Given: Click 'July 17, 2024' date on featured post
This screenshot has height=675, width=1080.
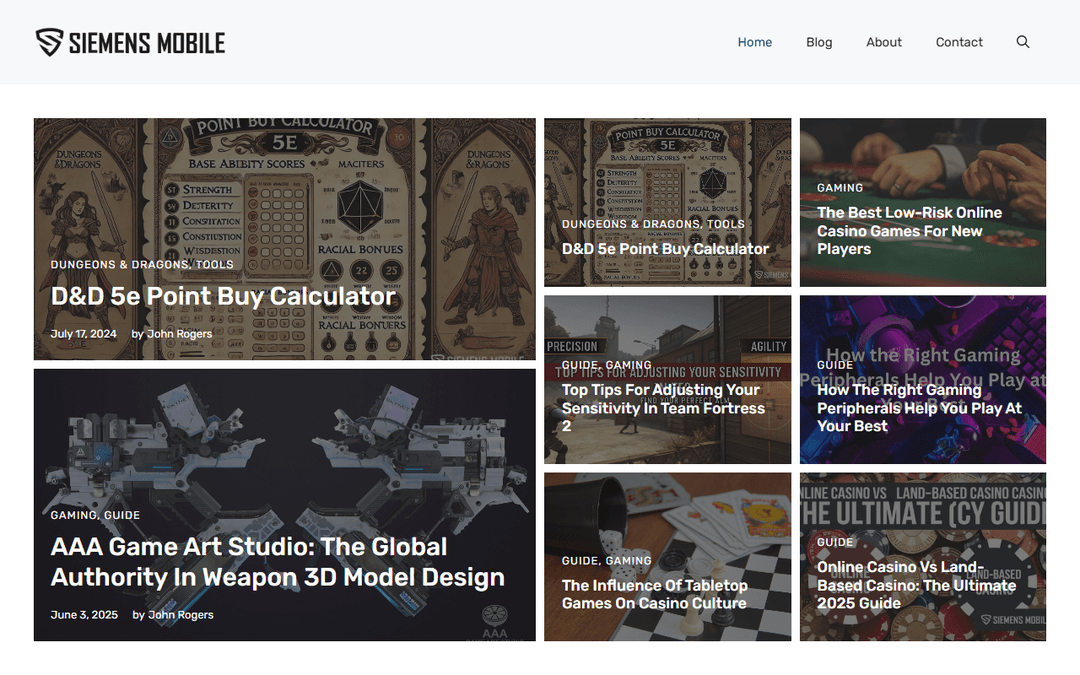Looking at the screenshot, I should click(83, 333).
